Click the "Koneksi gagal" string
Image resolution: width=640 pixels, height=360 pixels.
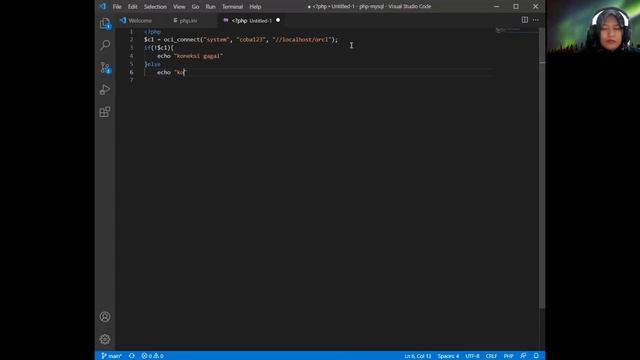198,56
